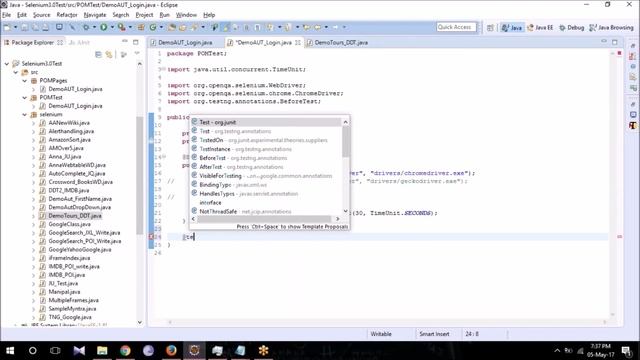Viewport: 640px width, 360px height.
Task: Choose the TestInstance proposal
Action: click(x=266, y=149)
